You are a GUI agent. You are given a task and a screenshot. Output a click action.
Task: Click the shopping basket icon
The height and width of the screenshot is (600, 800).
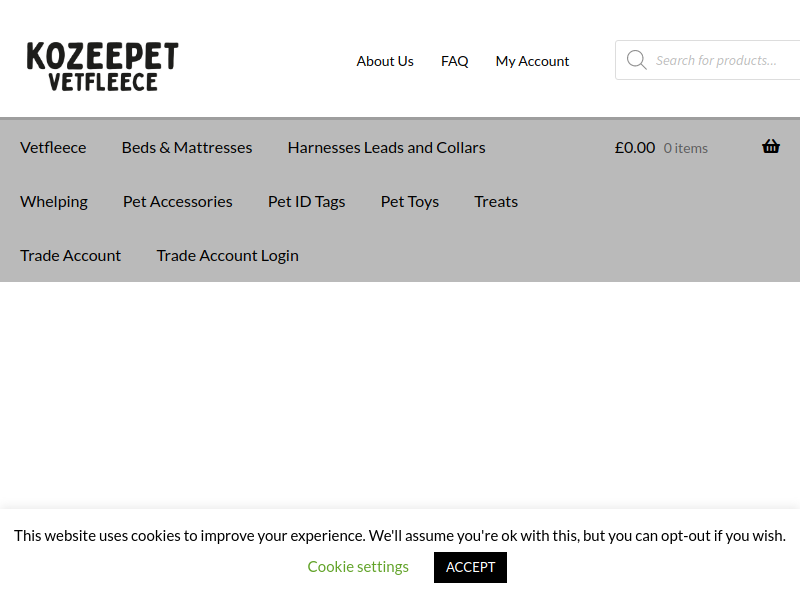click(770, 147)
